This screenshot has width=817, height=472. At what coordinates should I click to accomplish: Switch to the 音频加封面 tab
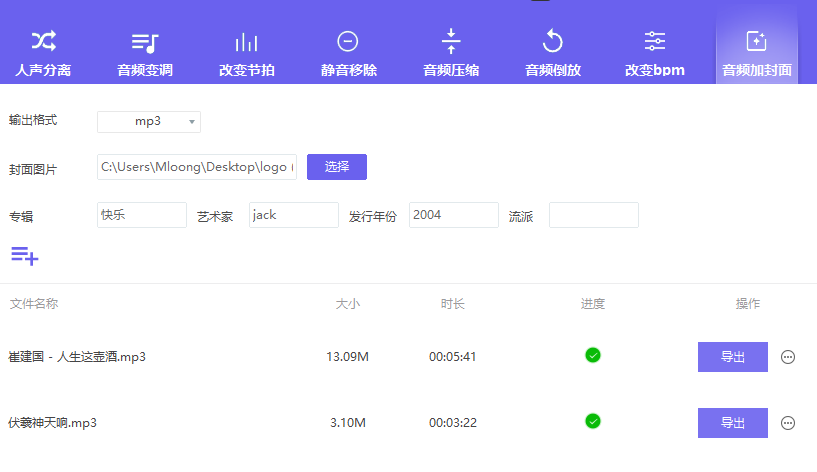pyautogui.click(x=756, y=53)
